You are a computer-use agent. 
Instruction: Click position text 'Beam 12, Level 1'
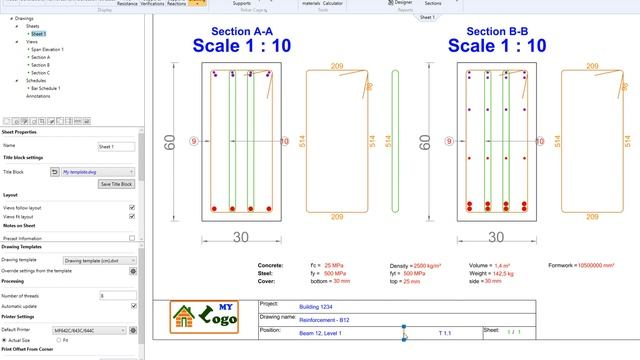(320, 333)
